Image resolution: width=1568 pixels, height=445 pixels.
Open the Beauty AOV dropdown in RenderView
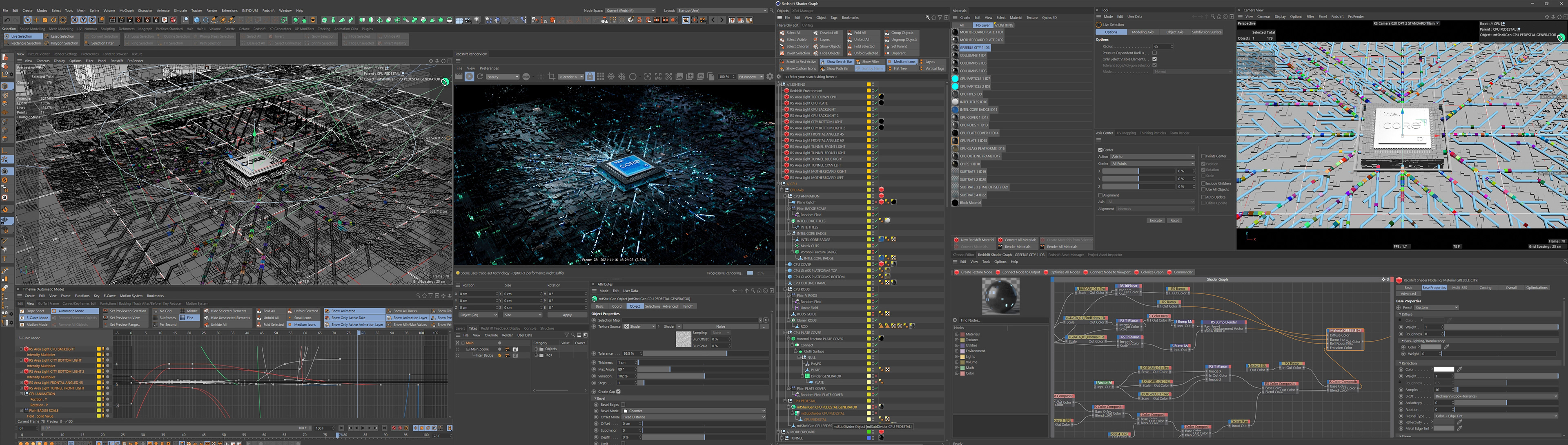[x=502, y=77]
